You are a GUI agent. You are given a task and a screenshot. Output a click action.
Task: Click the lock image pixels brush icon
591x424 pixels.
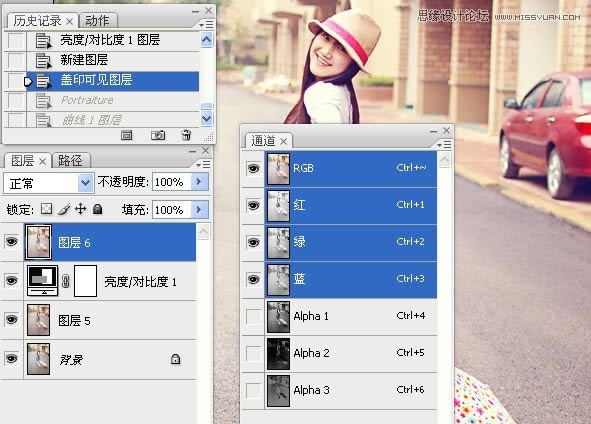[x=64, y=209]
